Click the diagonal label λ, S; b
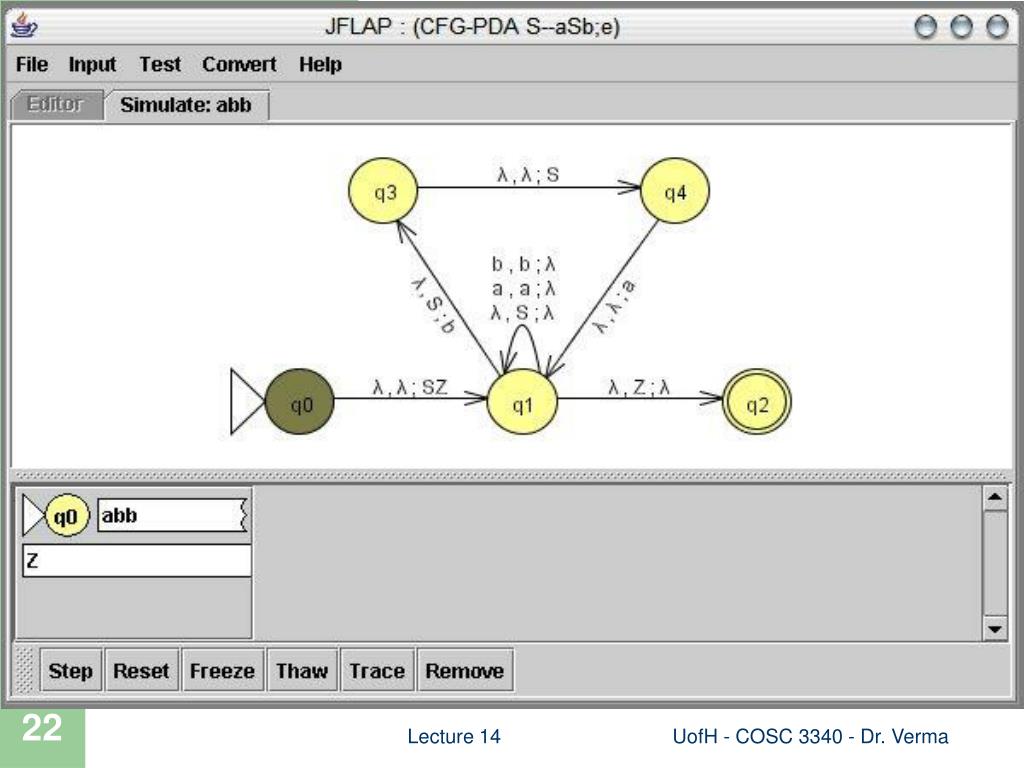The image size is (1024, 768). 433,304
